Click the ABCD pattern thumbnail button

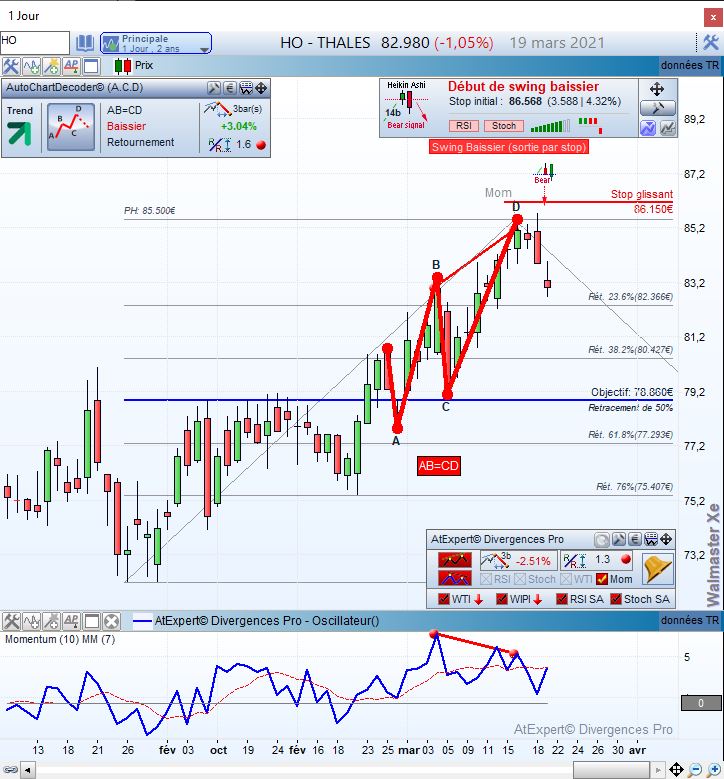pos(71,127)
